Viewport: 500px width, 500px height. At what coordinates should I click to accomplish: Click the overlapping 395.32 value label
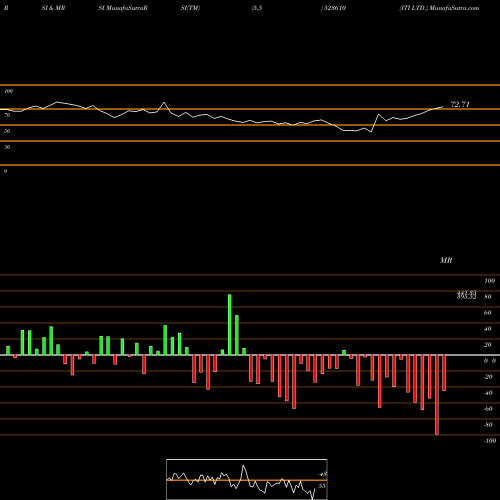[x=466, y=297]
